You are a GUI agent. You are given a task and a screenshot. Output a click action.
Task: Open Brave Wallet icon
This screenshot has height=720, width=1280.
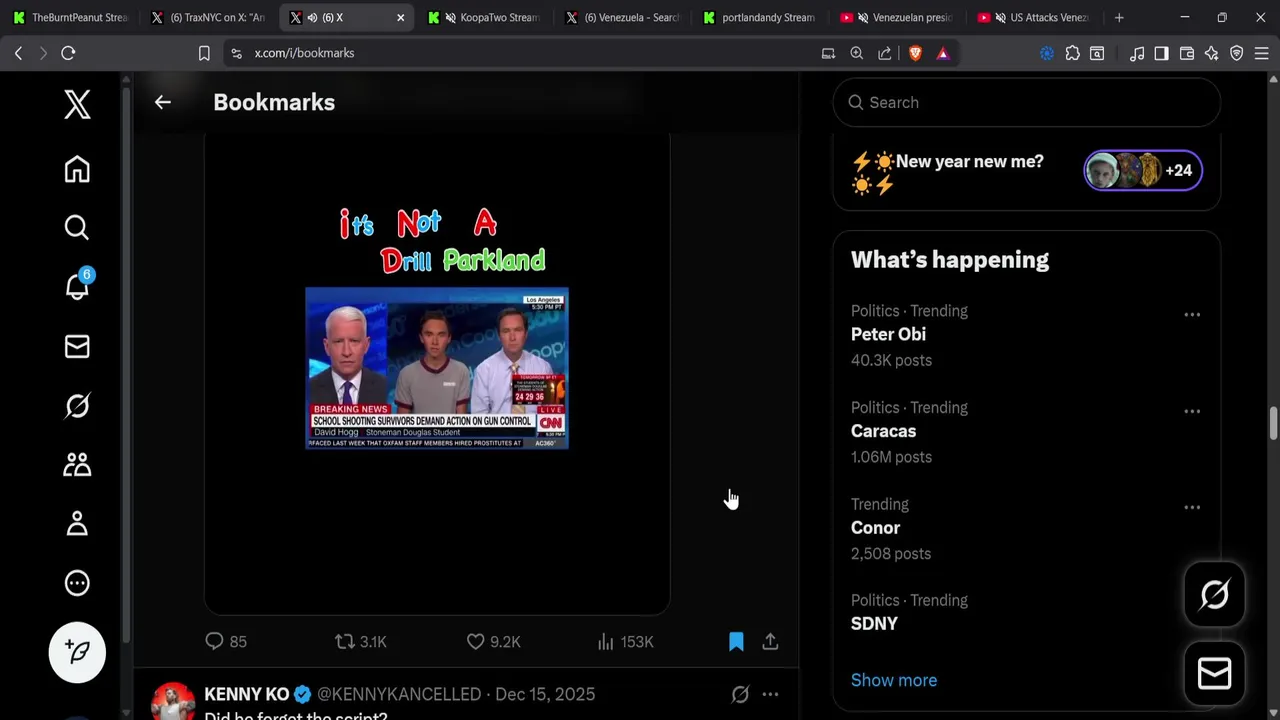(x=1187, y=53)
